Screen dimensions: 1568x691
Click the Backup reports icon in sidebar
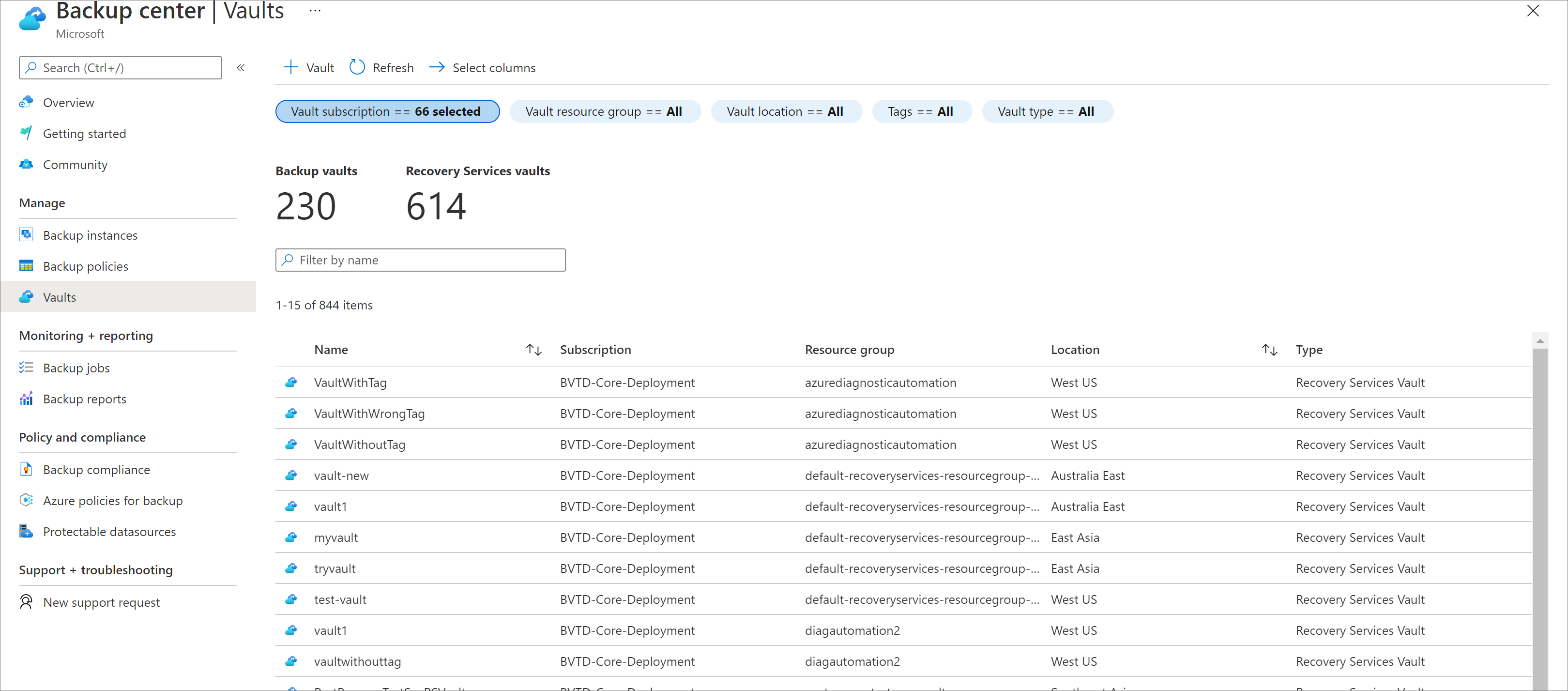[x=27, y=399]
